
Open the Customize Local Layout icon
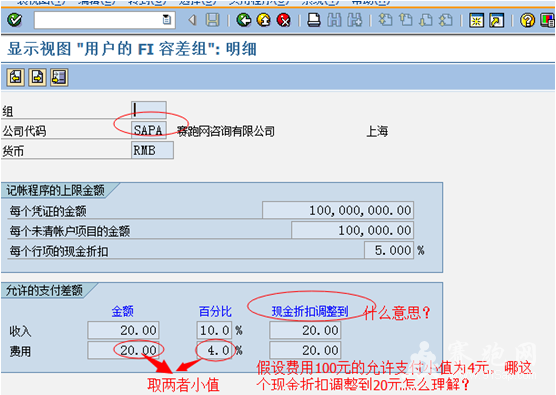pos(547,20)
